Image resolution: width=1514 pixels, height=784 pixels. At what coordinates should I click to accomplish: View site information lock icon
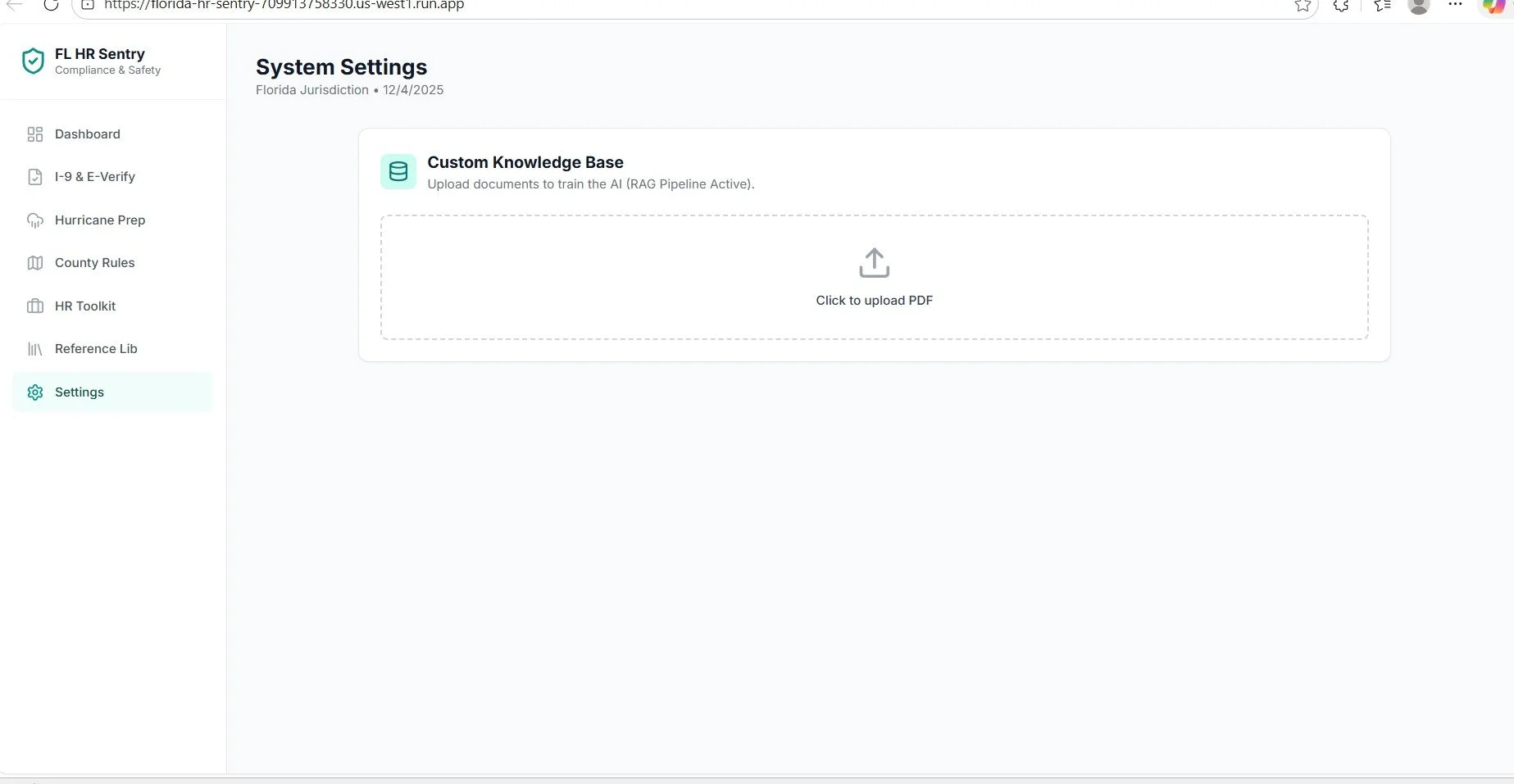point(88,5)
